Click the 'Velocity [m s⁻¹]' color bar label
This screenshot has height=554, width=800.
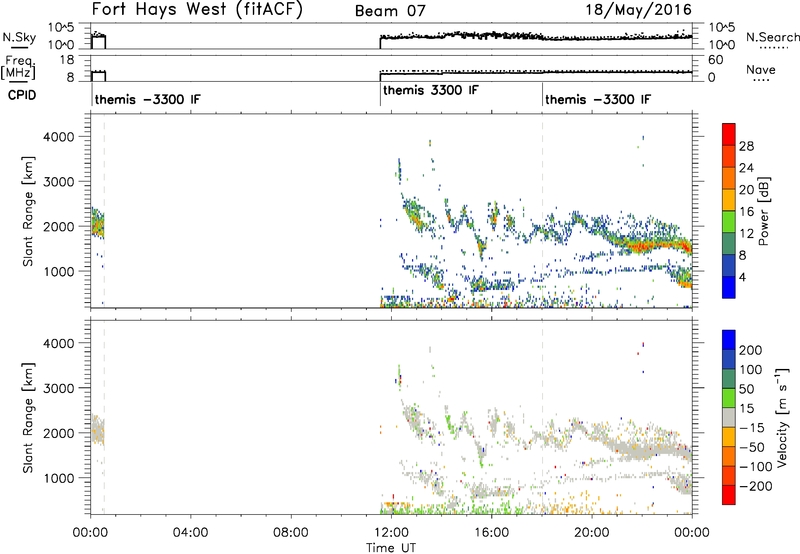[782, 417]
